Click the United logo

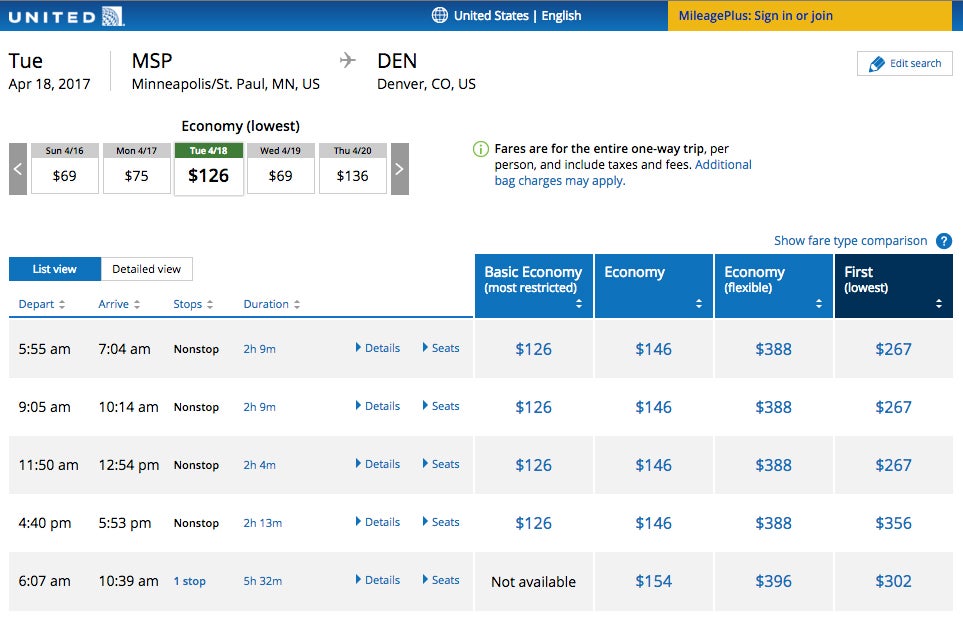[67, 15]
